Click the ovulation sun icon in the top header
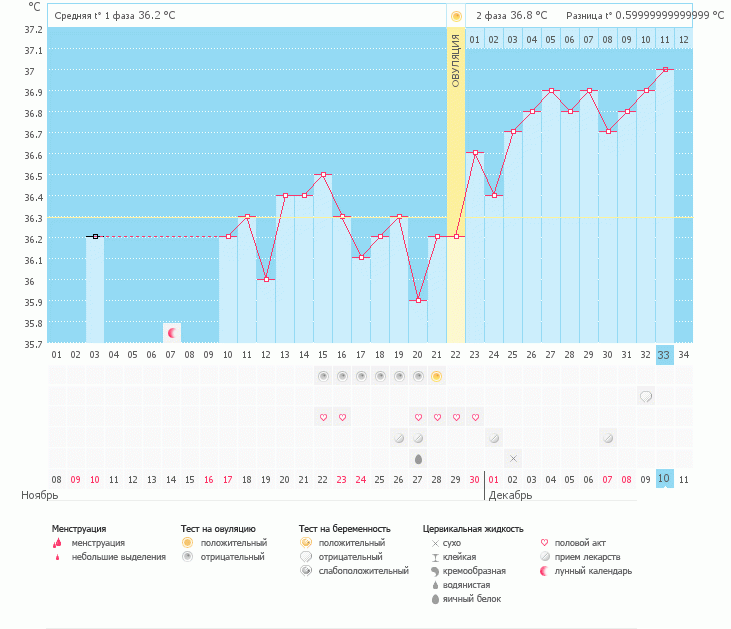The height and width of the screenshot is (629, 731). pyautogui.click(x=456, y=16)
